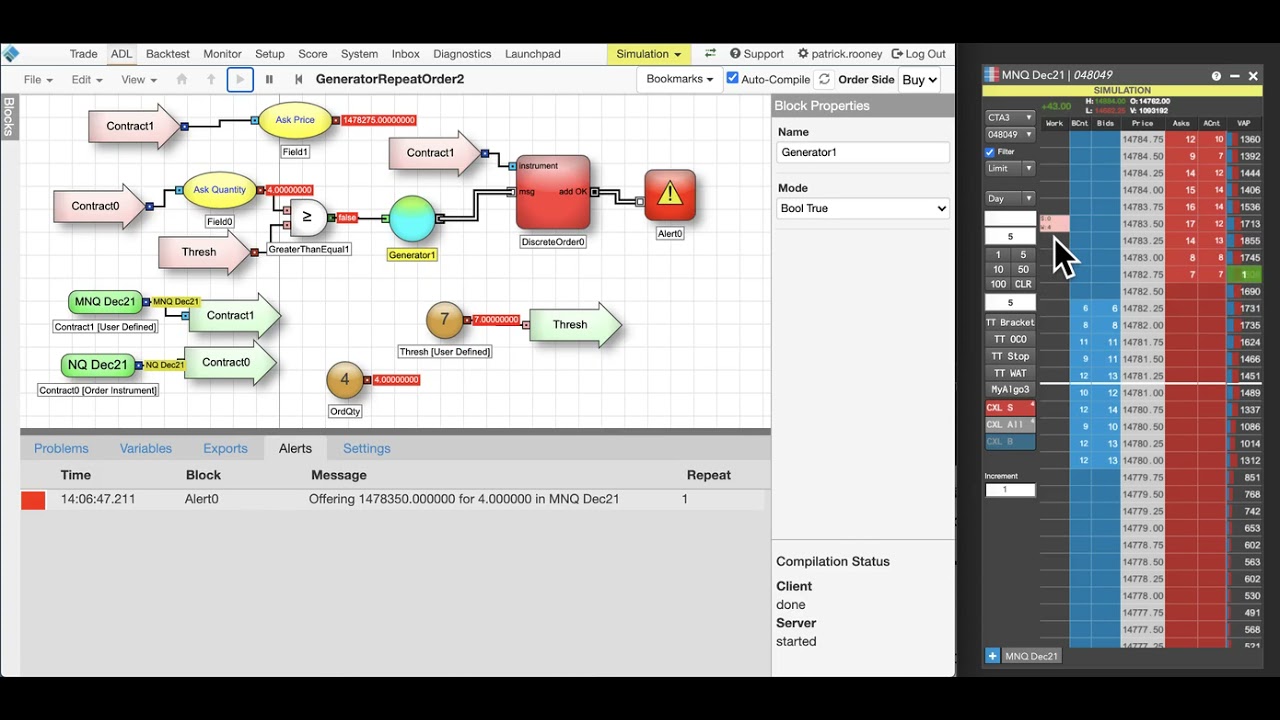Click the CLR quantity button
The width and height of the screenshot is (1280, 720).
[1023, 284]
